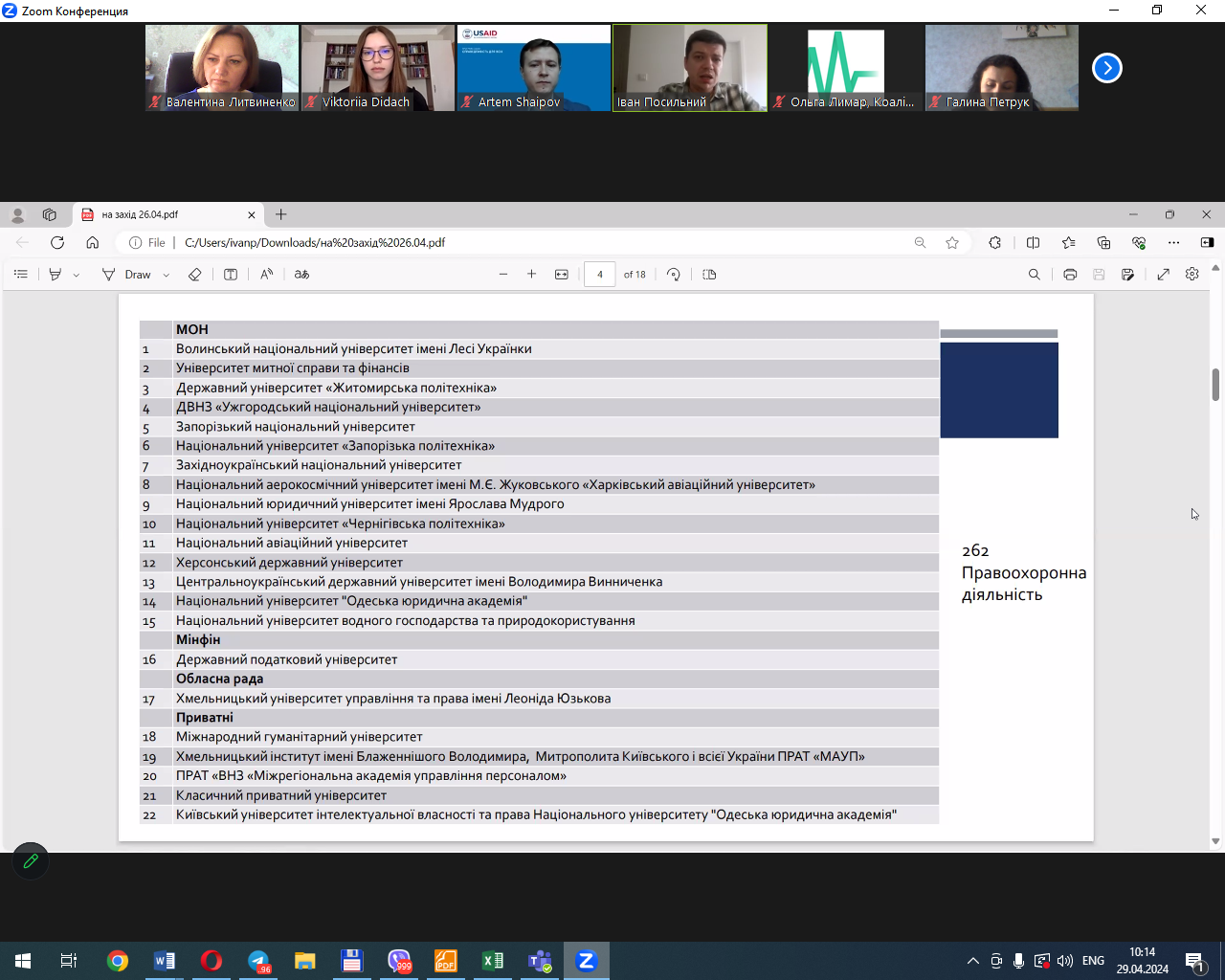Click the Read aloud icon
Viewport: 1225px width, 980px height.
pos(266,275)
